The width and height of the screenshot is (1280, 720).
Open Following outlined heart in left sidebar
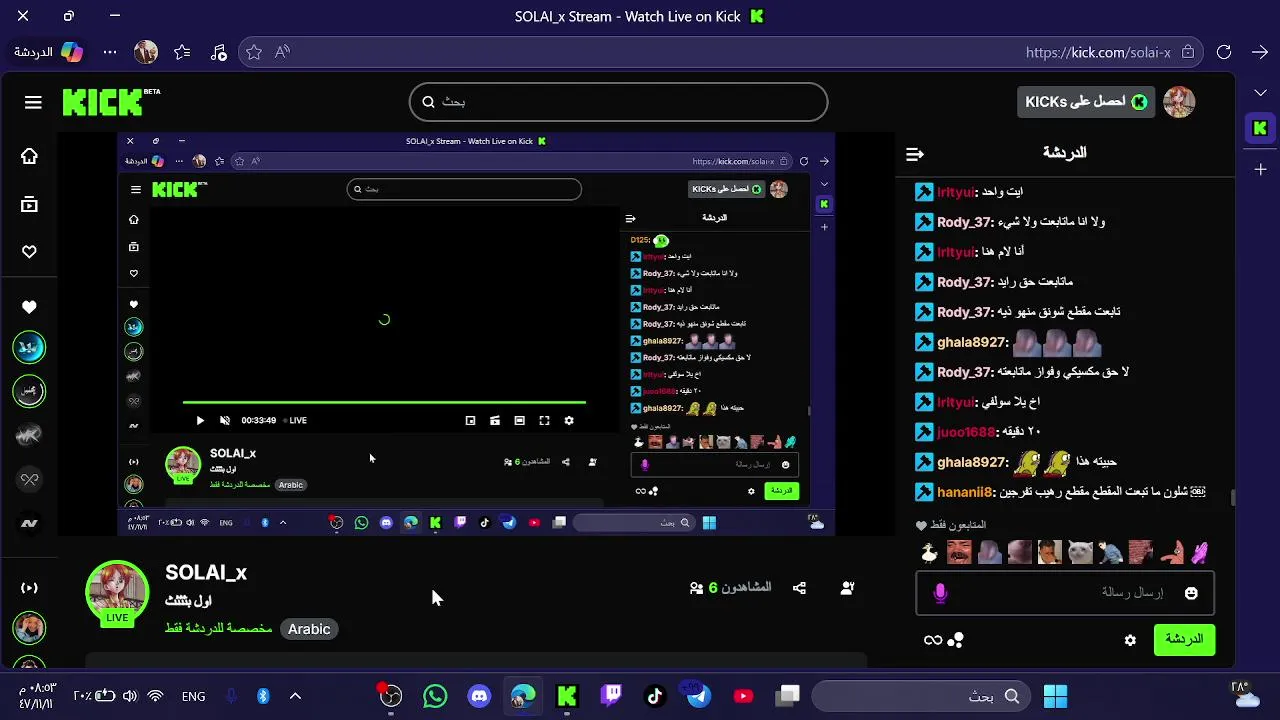tap(29, 252)
